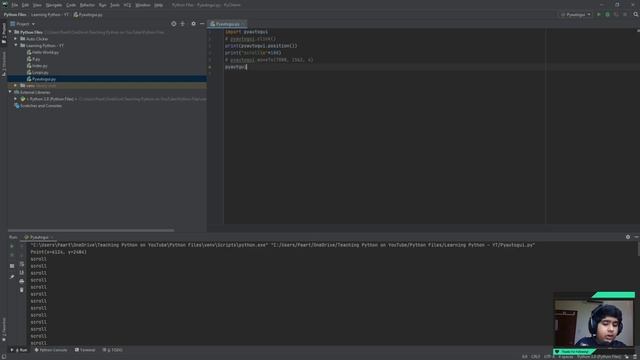Image resolution: width=640 pixels, height=360 pixels.
Task: Click the tool window quick access icon bottom-left
Action: 3,356
